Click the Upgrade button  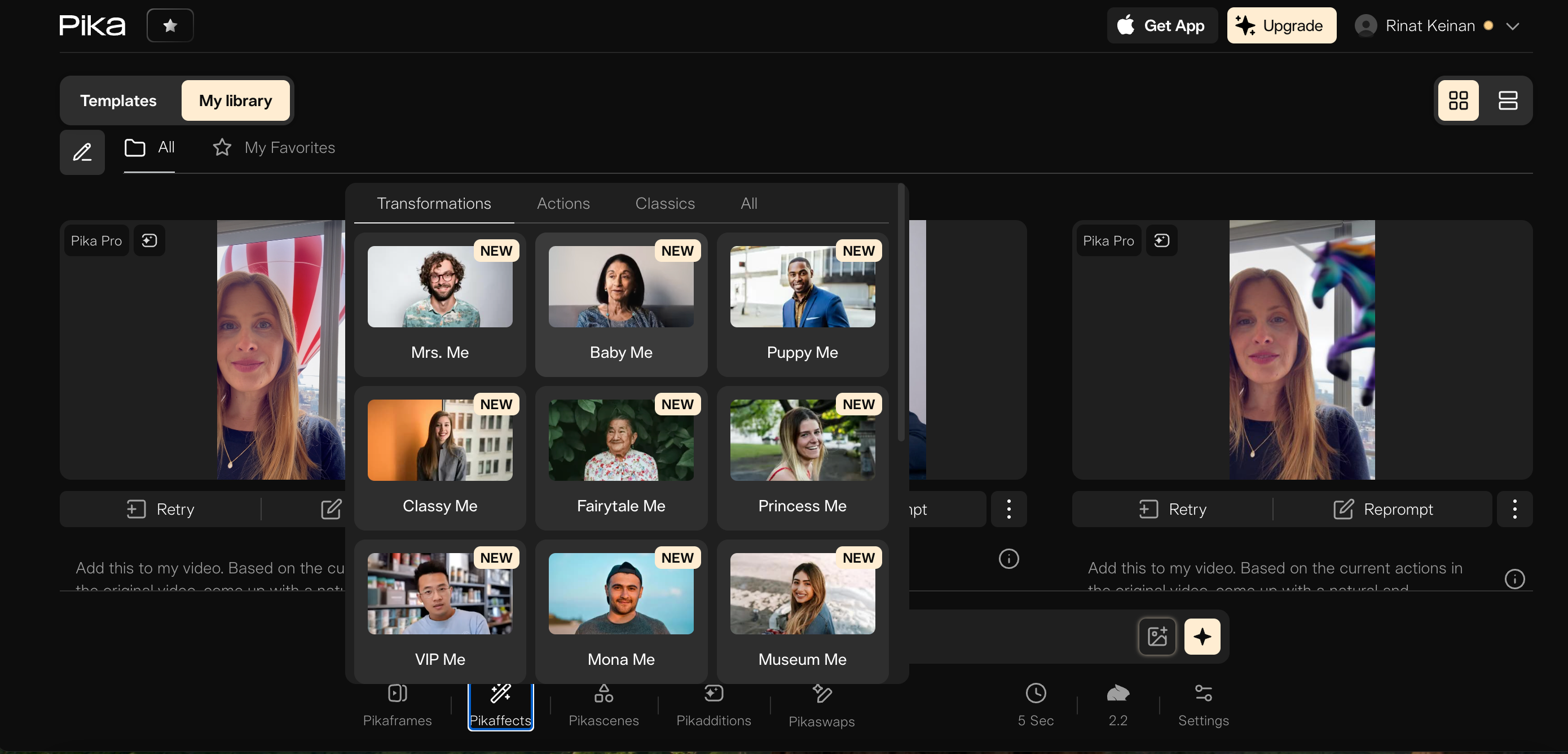[x=1281, y=25]
